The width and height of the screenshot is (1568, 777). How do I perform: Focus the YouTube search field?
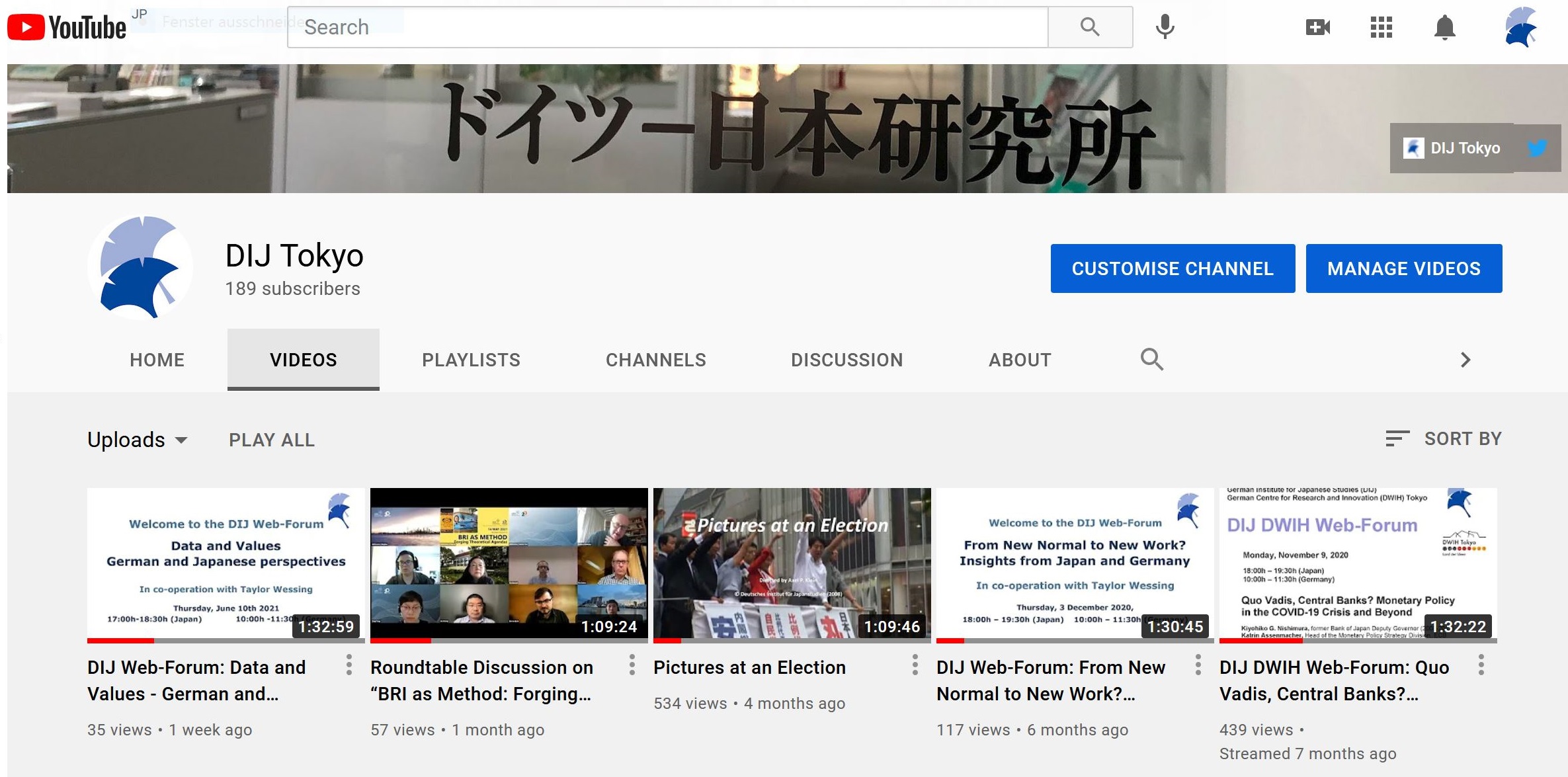tap(668, 27)
